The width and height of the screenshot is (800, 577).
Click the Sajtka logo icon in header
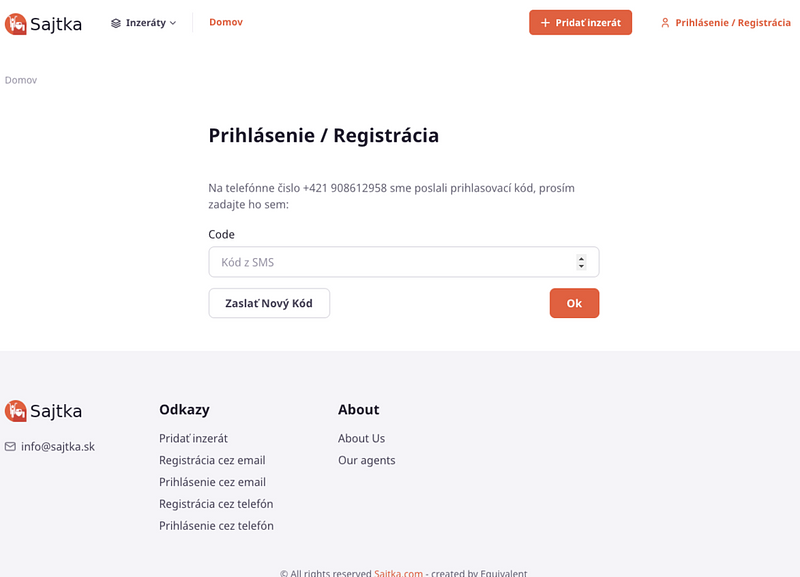(x=16, y=23)
